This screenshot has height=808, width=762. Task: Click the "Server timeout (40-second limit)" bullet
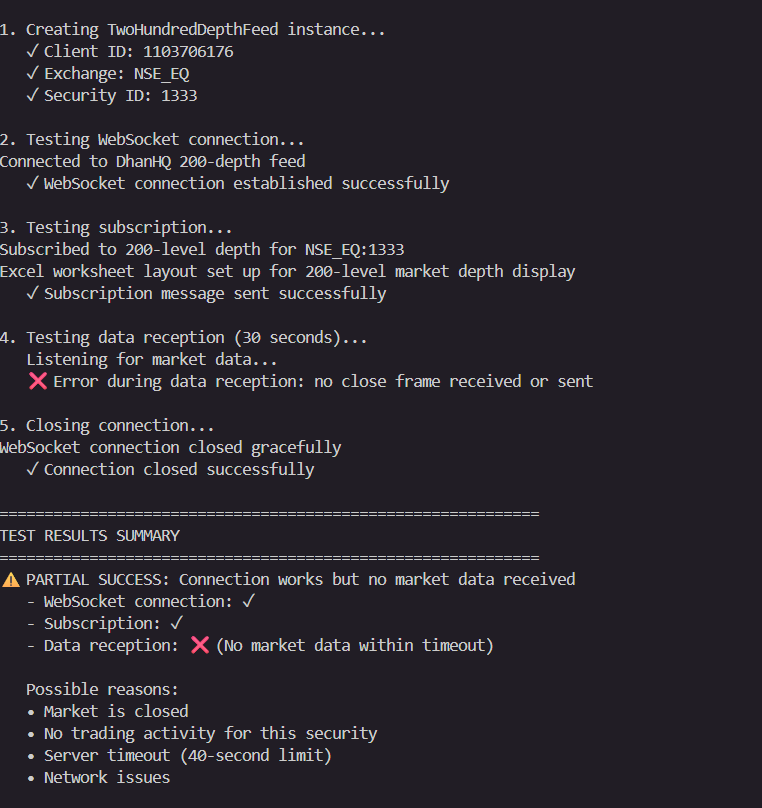point(187,755)
